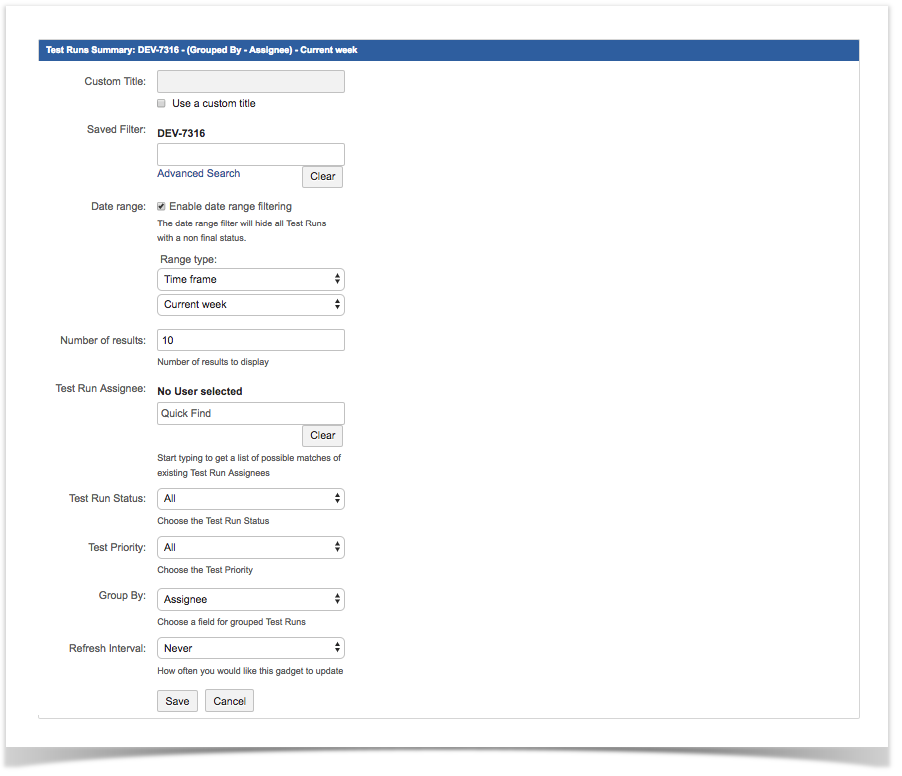
Task: Click the Test Runs Summary title bar
Action: pyautogui.click(x=449, y=50)
